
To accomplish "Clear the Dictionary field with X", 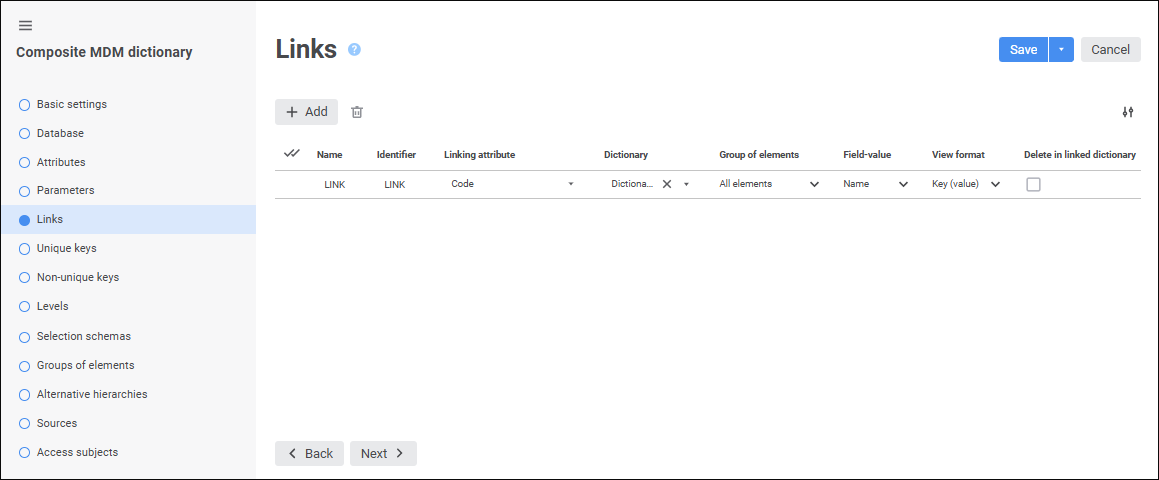I will pyautogui.click(x=666, y=184).
